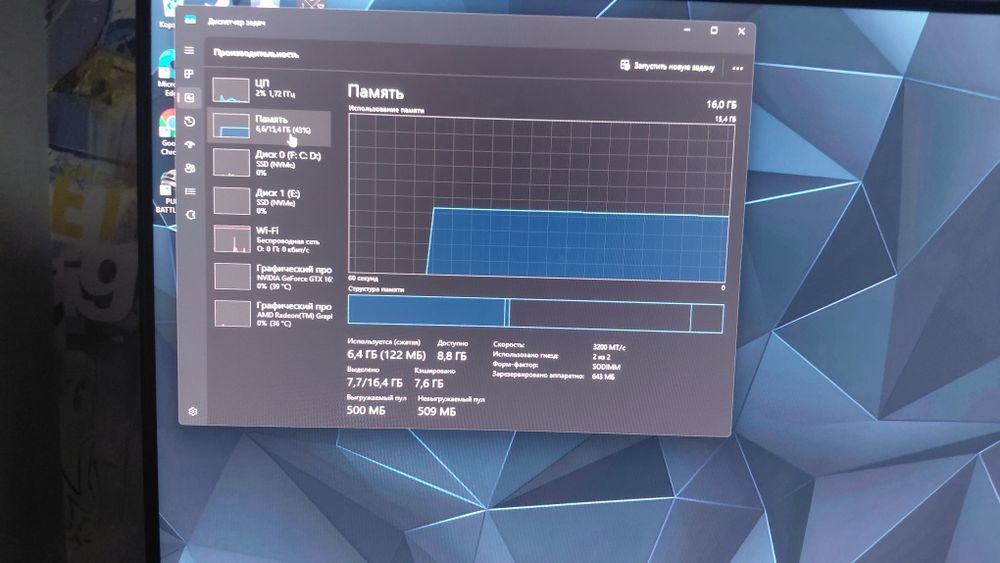The image size is (1000, 563).
Task: Open the hamburger navigation menu
Action: click(x=189, y=50)
